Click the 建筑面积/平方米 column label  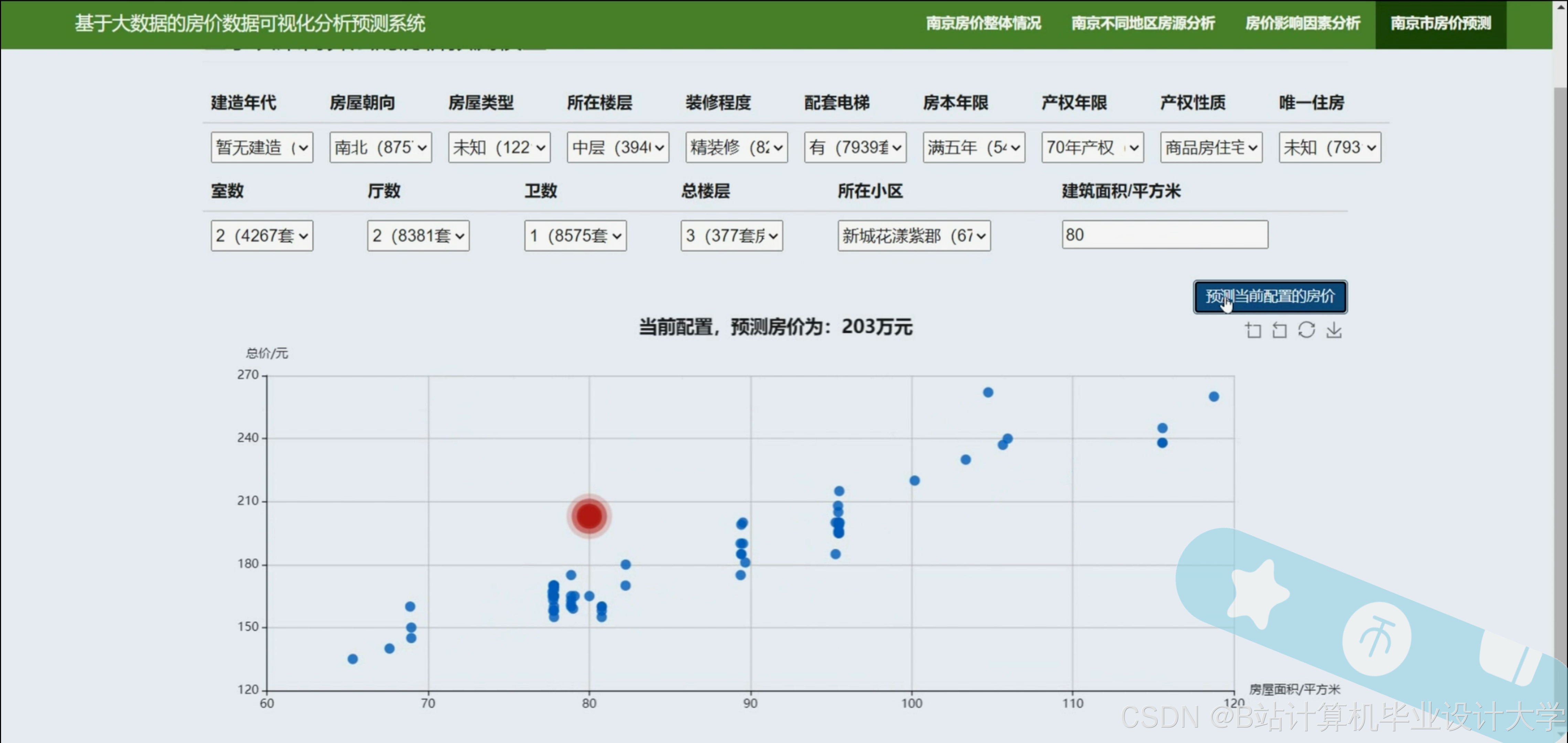click(1121, 191)
